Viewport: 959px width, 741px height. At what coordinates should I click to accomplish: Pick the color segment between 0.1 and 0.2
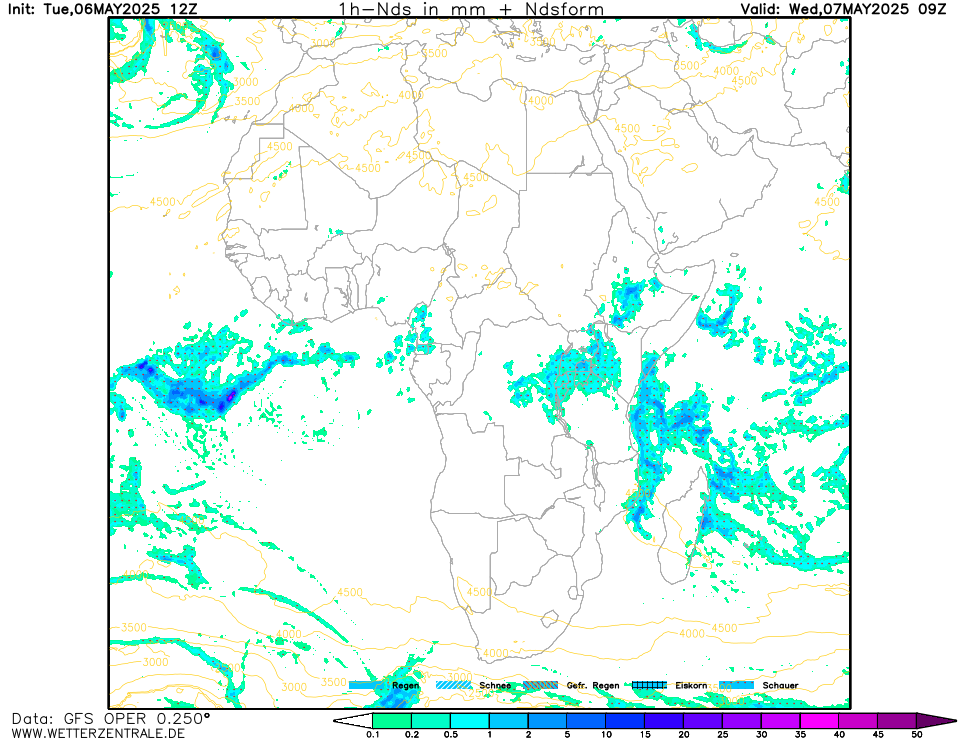pos(391,721)
